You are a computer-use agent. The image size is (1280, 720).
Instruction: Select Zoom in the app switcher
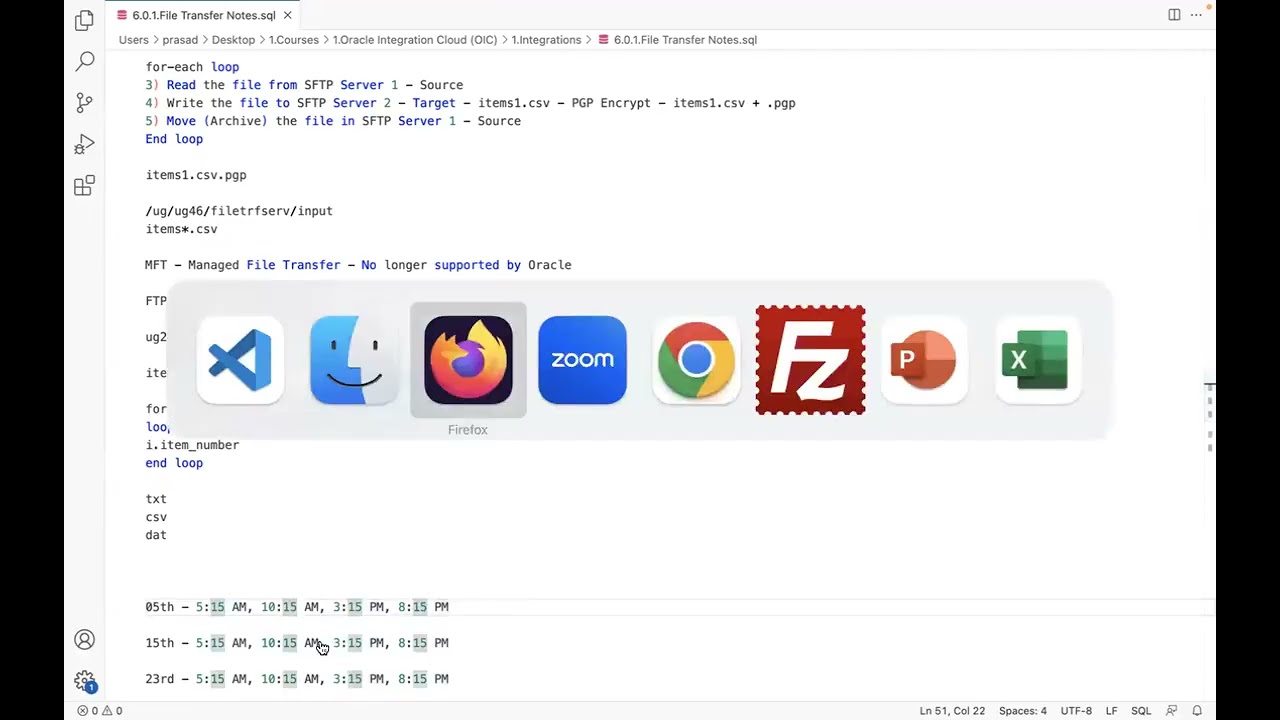(582, 360)
